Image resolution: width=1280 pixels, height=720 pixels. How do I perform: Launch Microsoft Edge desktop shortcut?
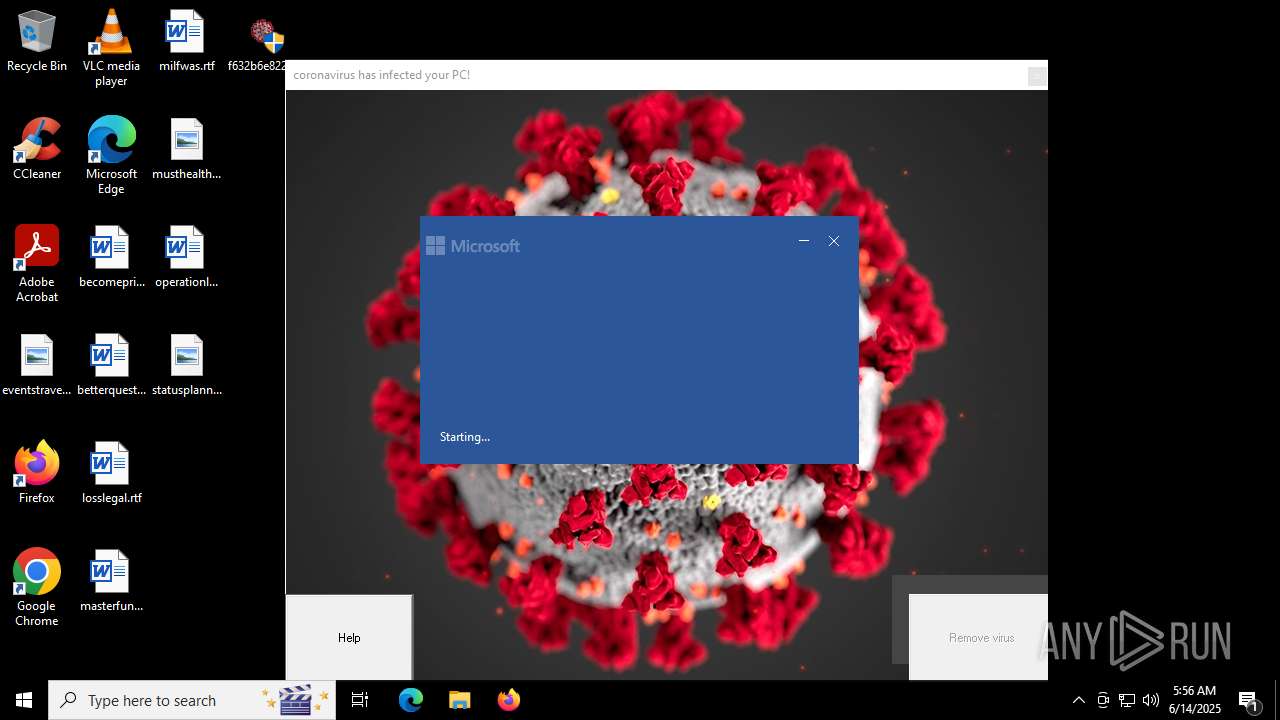click(x=111, y=156)
